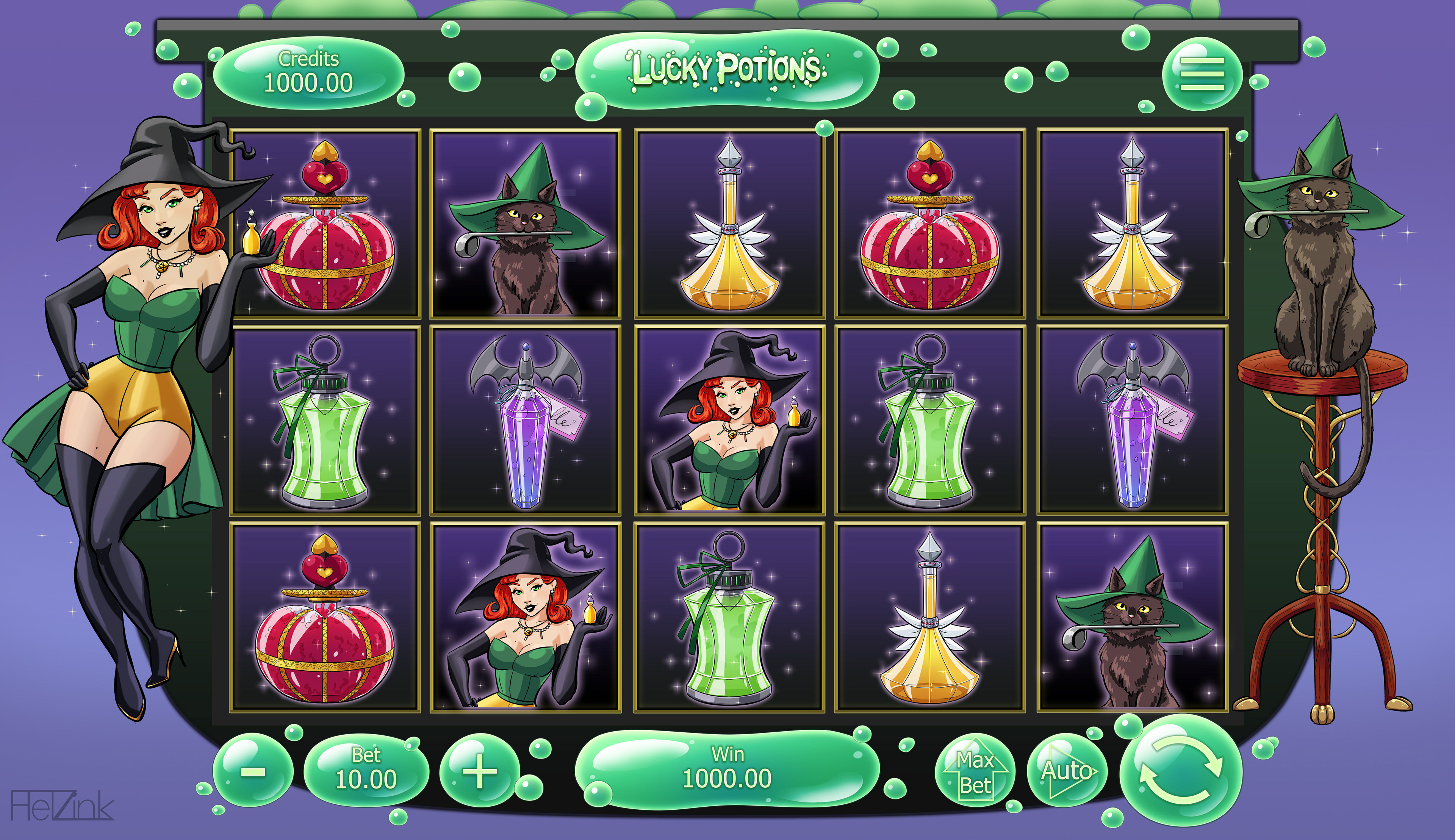Click the green potion in first reel middle
Image resolution: width=1455 pixels, height=840 pixels.
click(x=325, y=419)
